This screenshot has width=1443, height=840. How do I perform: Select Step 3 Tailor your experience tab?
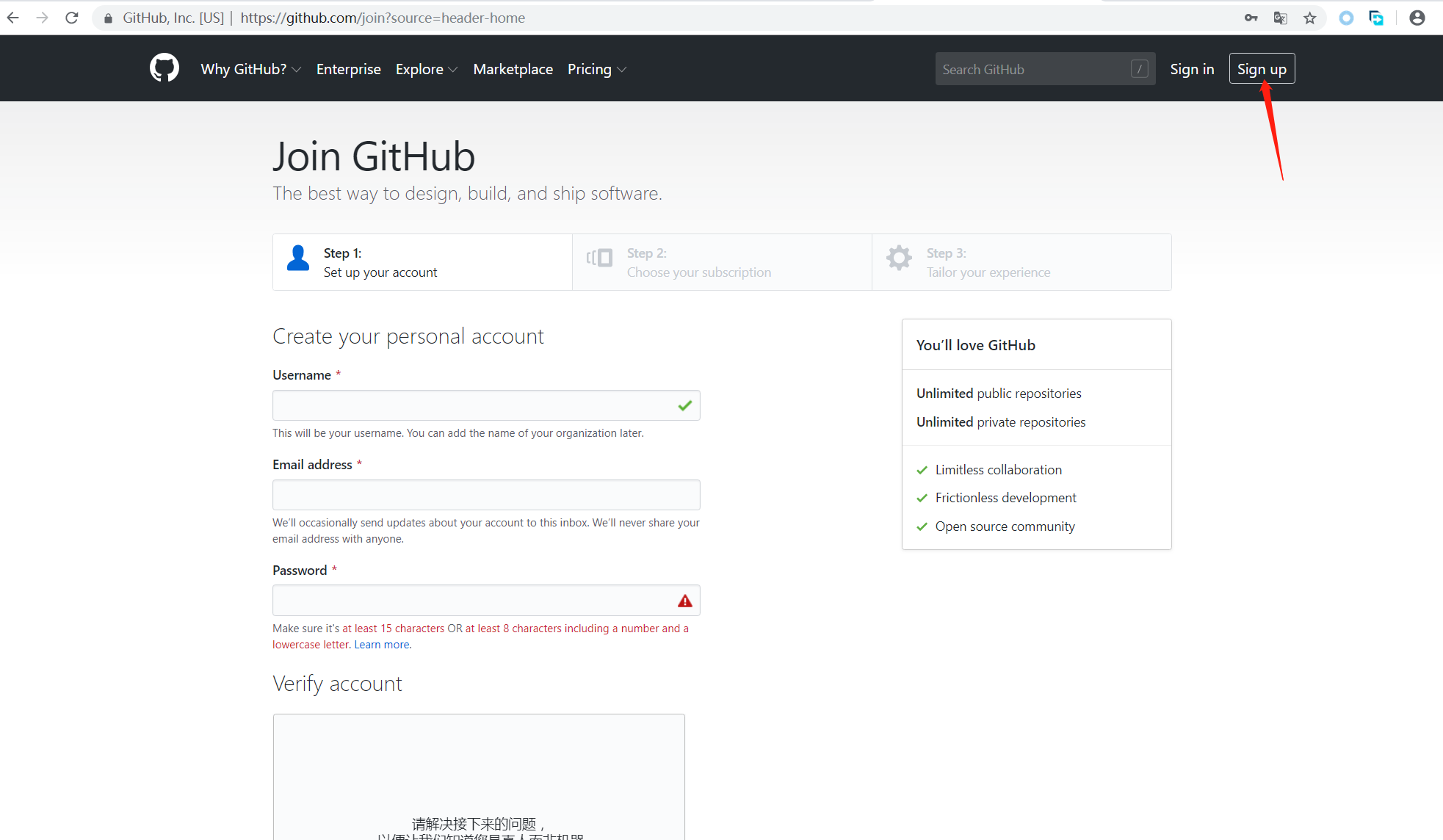(x=1021, y=262)
